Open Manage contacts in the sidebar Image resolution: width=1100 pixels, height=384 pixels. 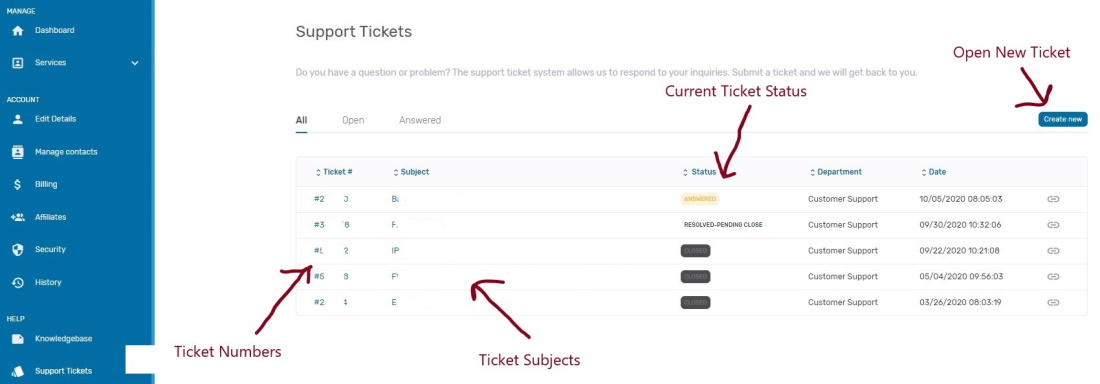point(66,152)
